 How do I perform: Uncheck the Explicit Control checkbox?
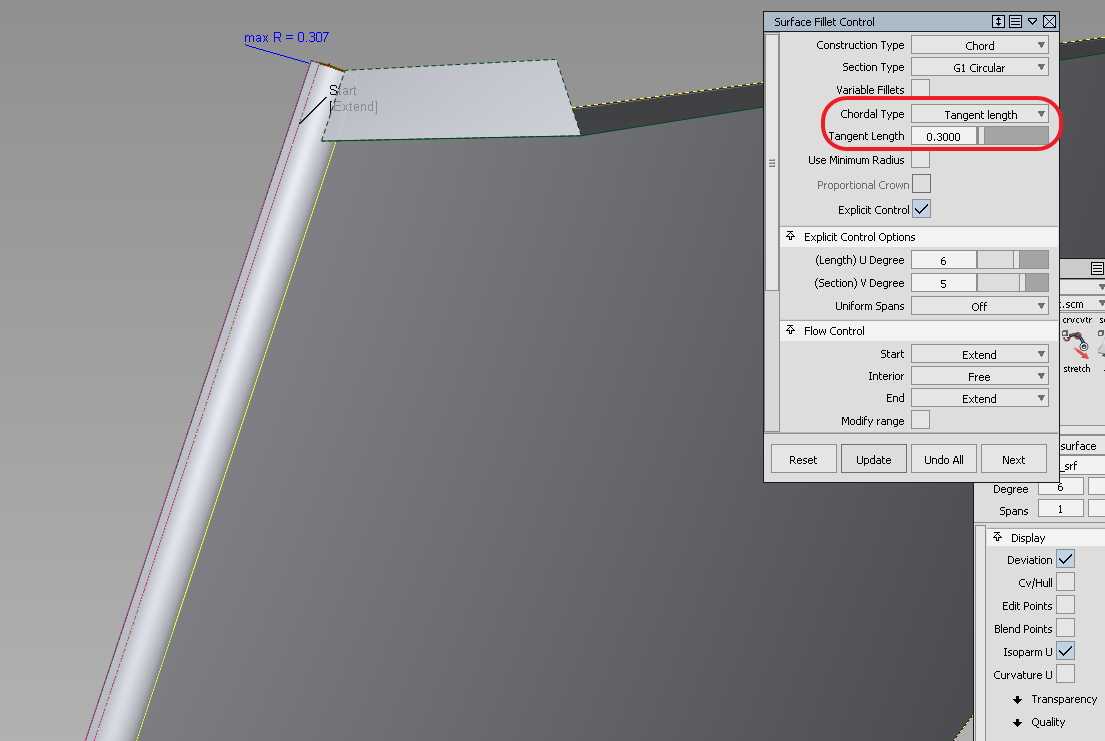coord(920,209)
